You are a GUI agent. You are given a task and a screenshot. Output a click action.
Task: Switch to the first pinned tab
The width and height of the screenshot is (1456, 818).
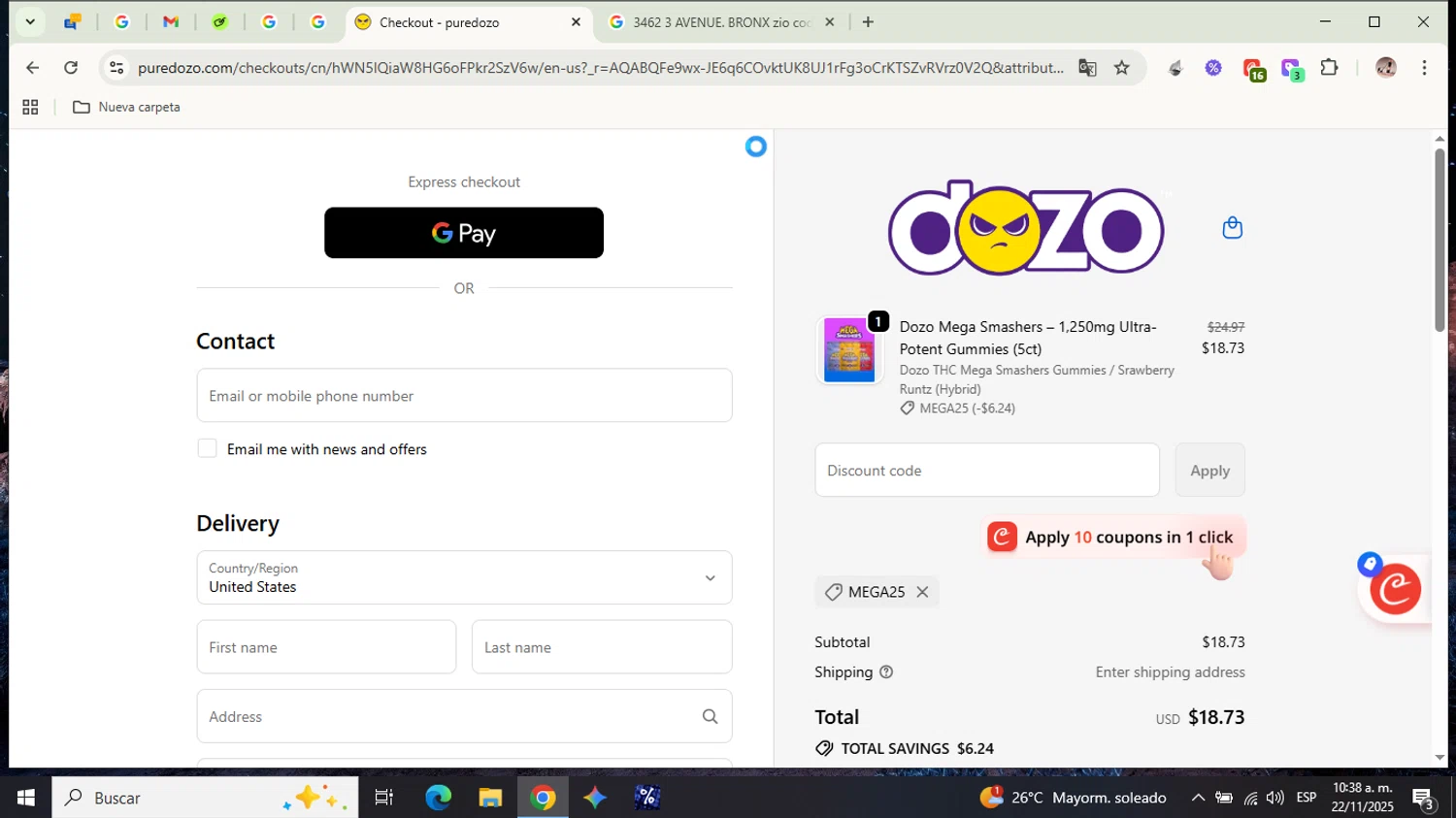(73, 22)
